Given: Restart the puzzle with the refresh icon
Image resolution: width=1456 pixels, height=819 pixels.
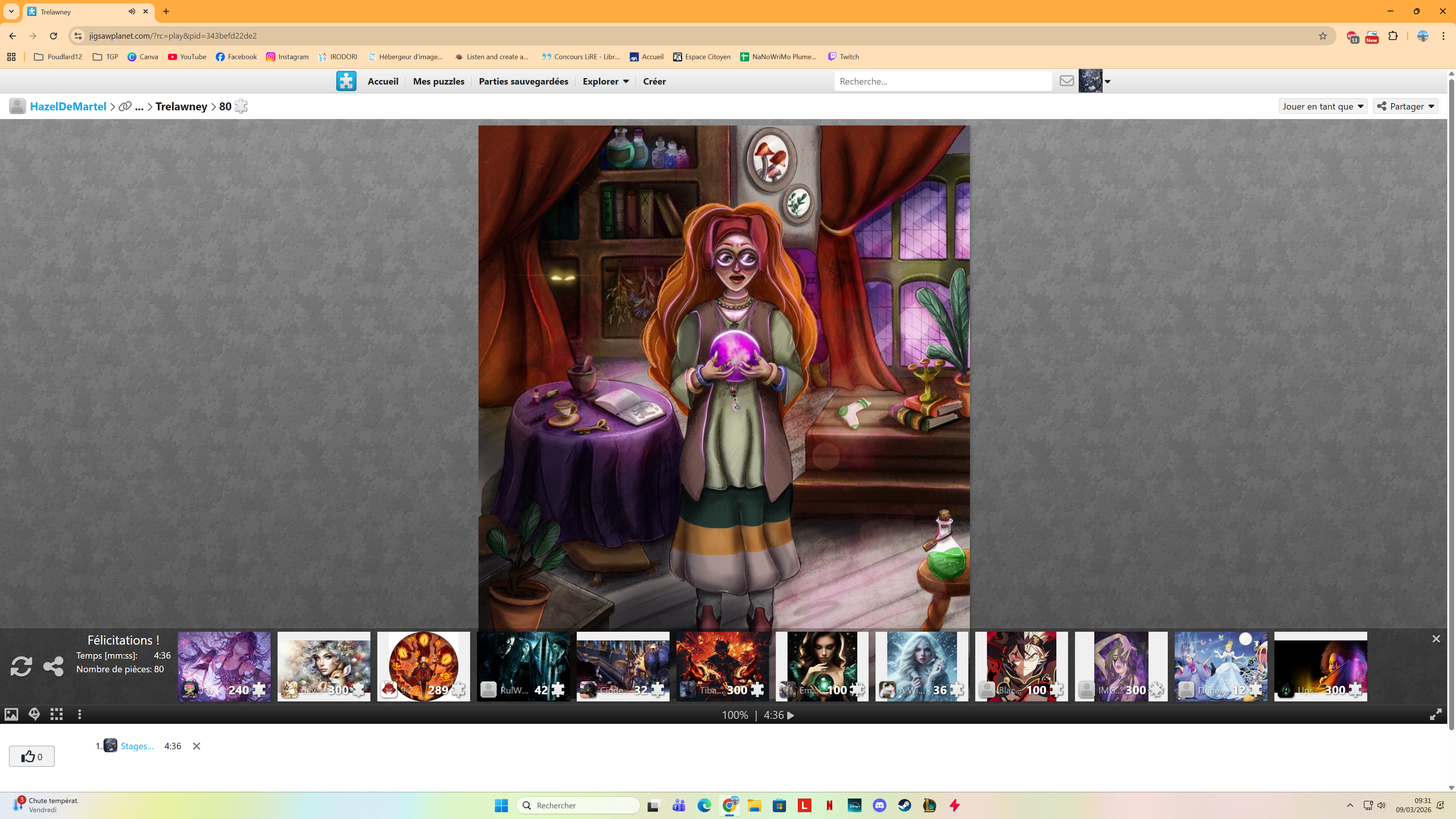Looking at the screenshot, I should click(21, 666).
